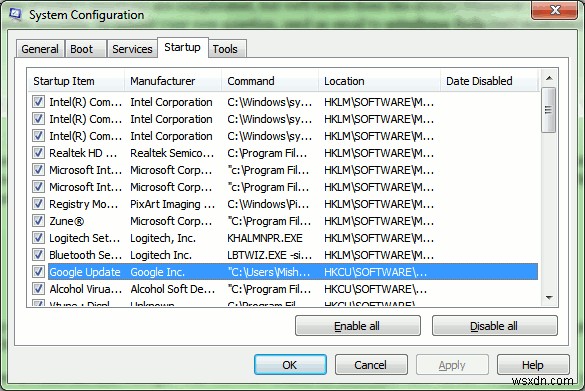Click the HKCU\SOFTWARE location of Alcohol row
Screen dimensions: 585x391
click(x=375, y=289)
